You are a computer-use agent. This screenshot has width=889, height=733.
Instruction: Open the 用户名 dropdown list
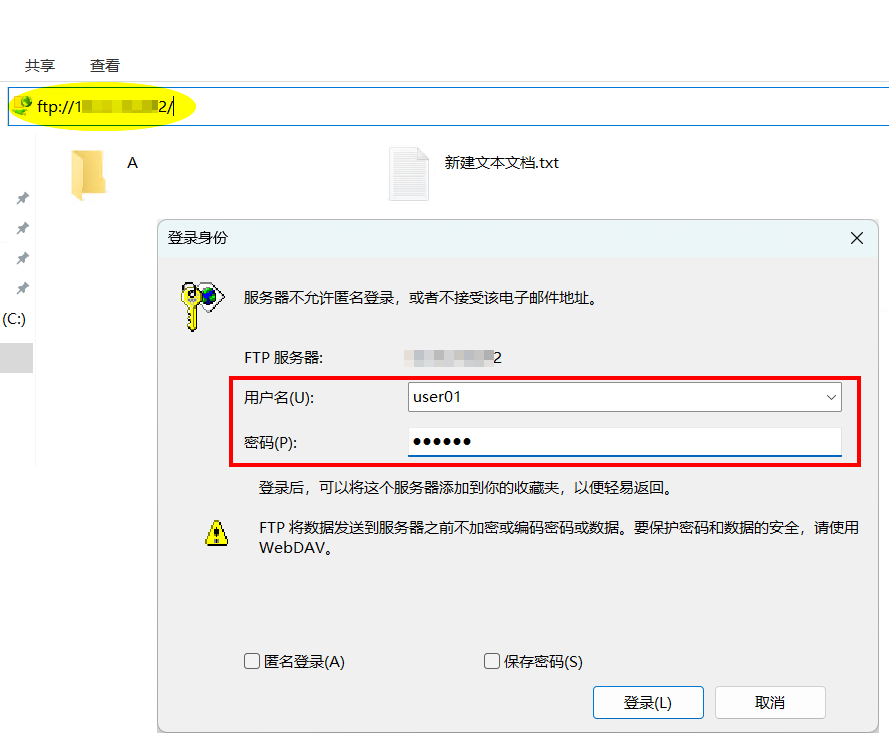[x=832, y=397]
